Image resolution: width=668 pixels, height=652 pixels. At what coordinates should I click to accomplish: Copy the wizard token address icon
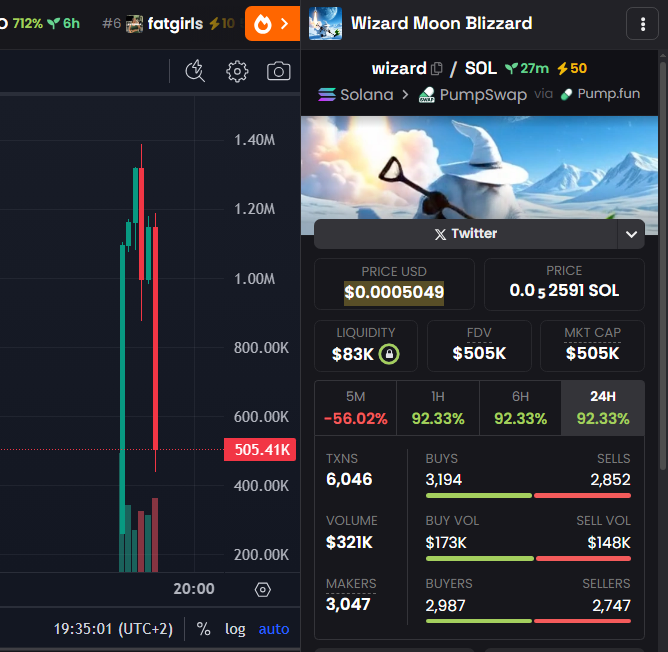437,68
